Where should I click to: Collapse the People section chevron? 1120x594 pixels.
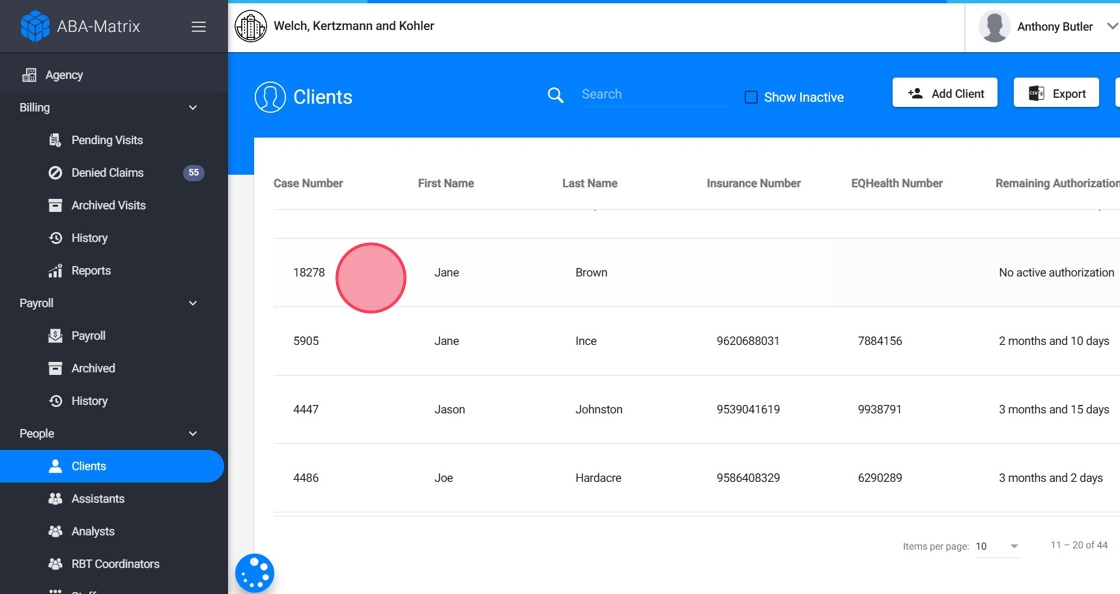pos(193,433)
